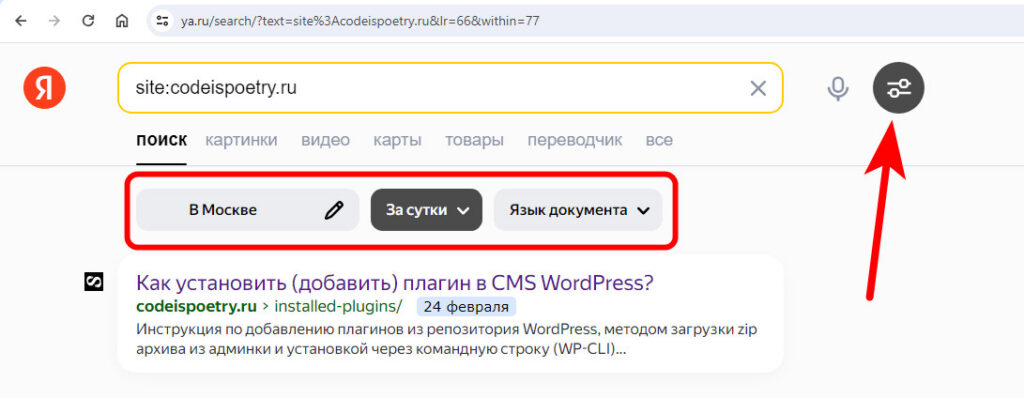Viewport: 1024px width, 398px height.
Task: Open result Как установить плагин в CMS WordPress
Action: pos(395,283)
